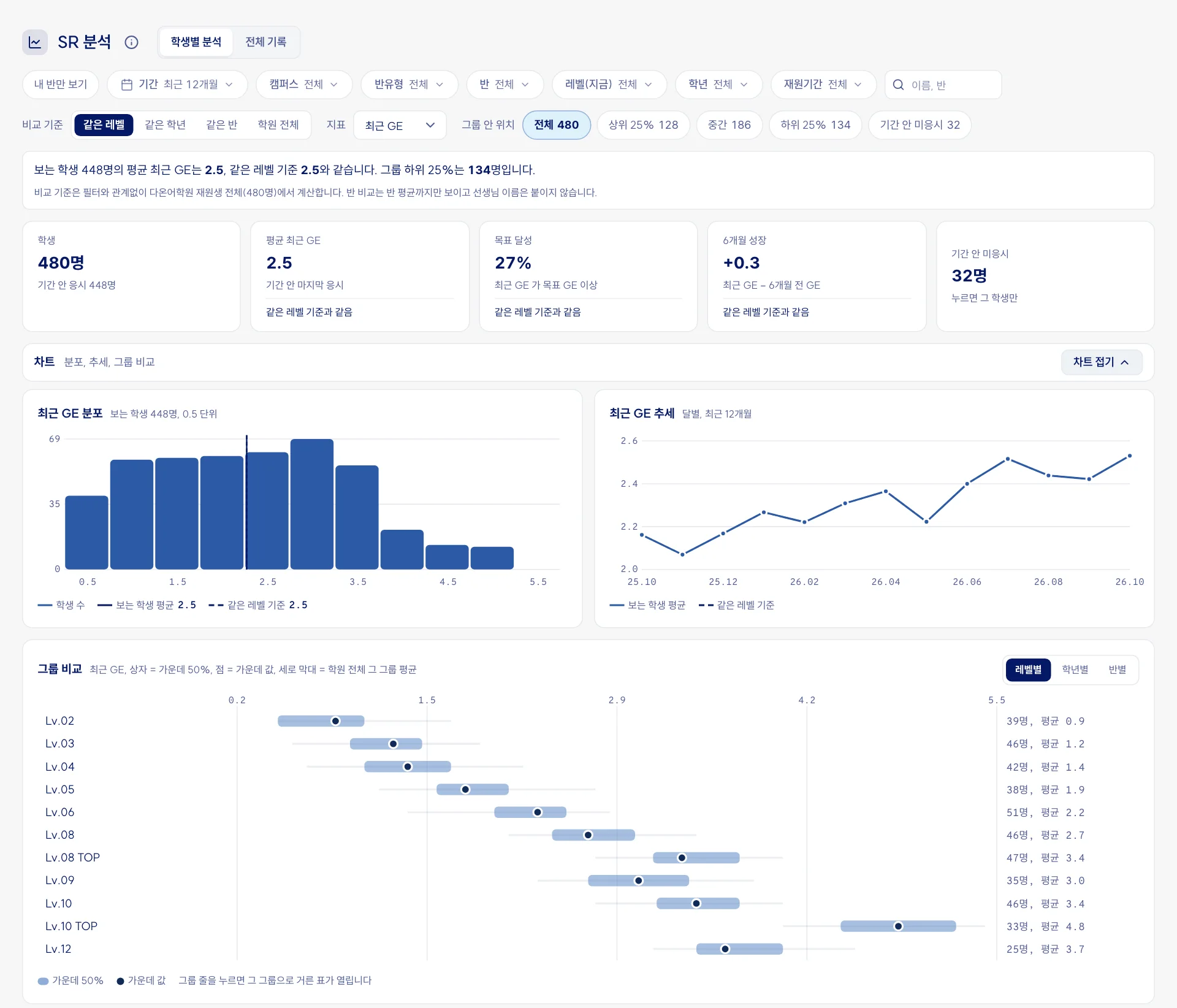1177x1008 pixels.
Task: Switch group comparison to 반별
Action: tap(1118, 670)
